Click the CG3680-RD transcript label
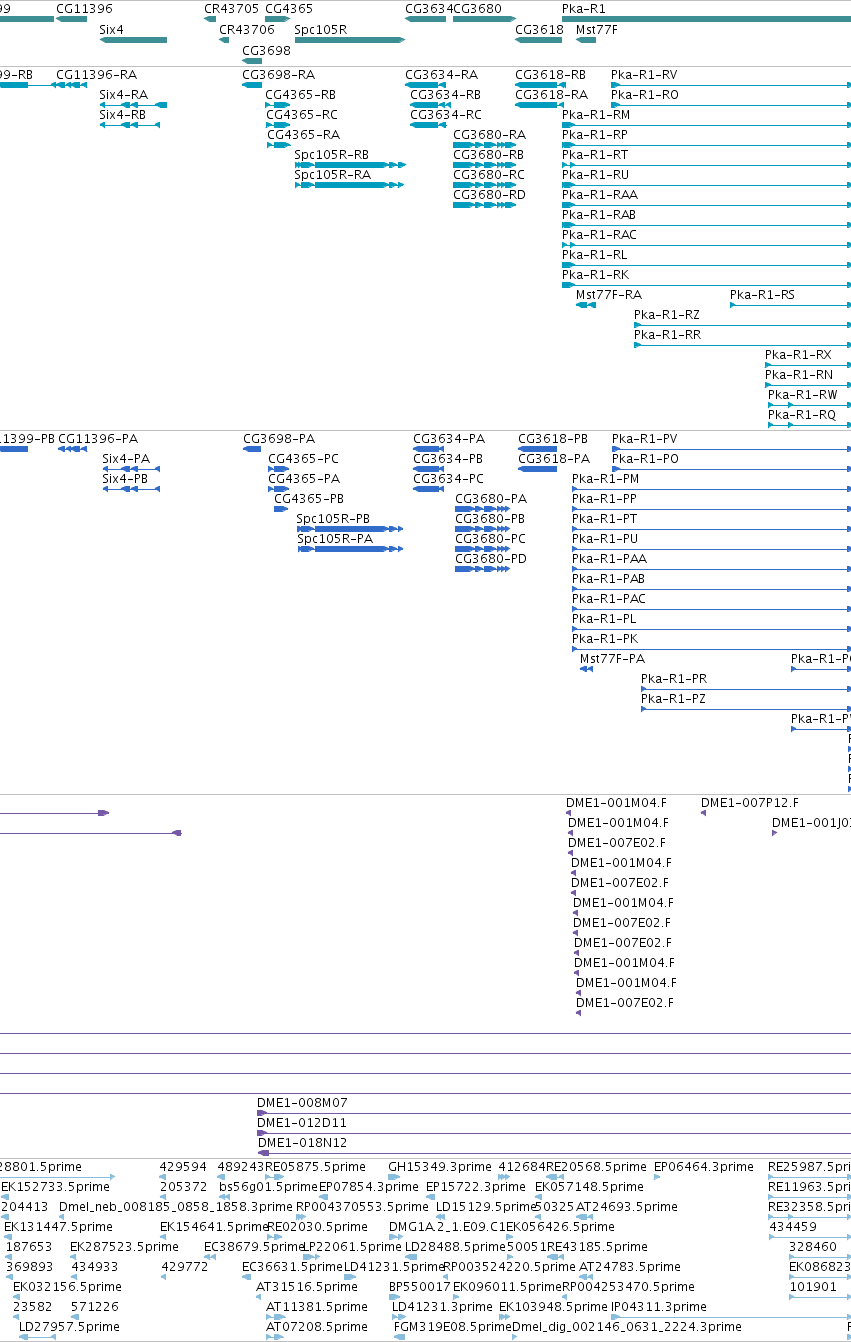851x1342 pixels. (x=489, y=194)
